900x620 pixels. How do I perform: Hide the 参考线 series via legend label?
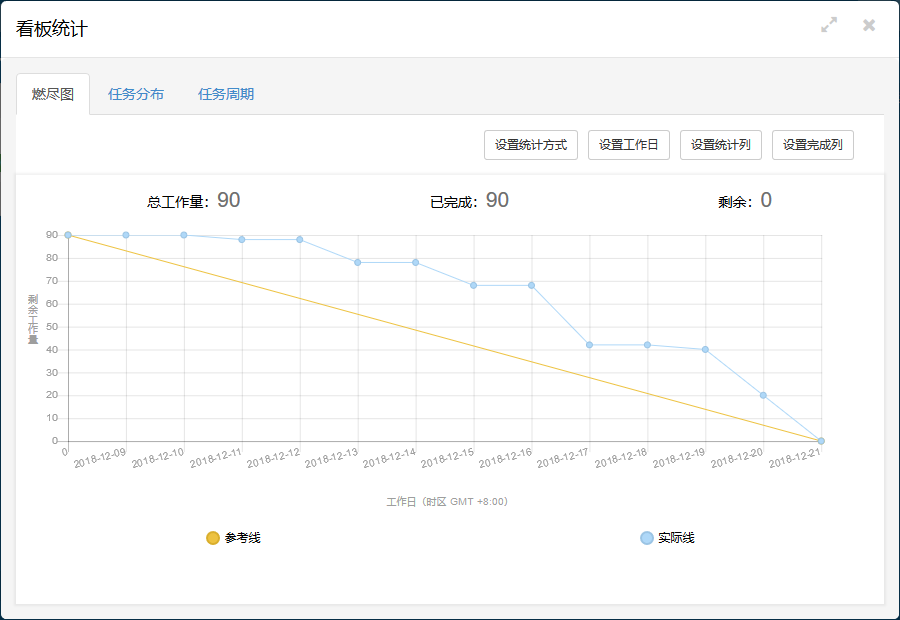[242, 538]
